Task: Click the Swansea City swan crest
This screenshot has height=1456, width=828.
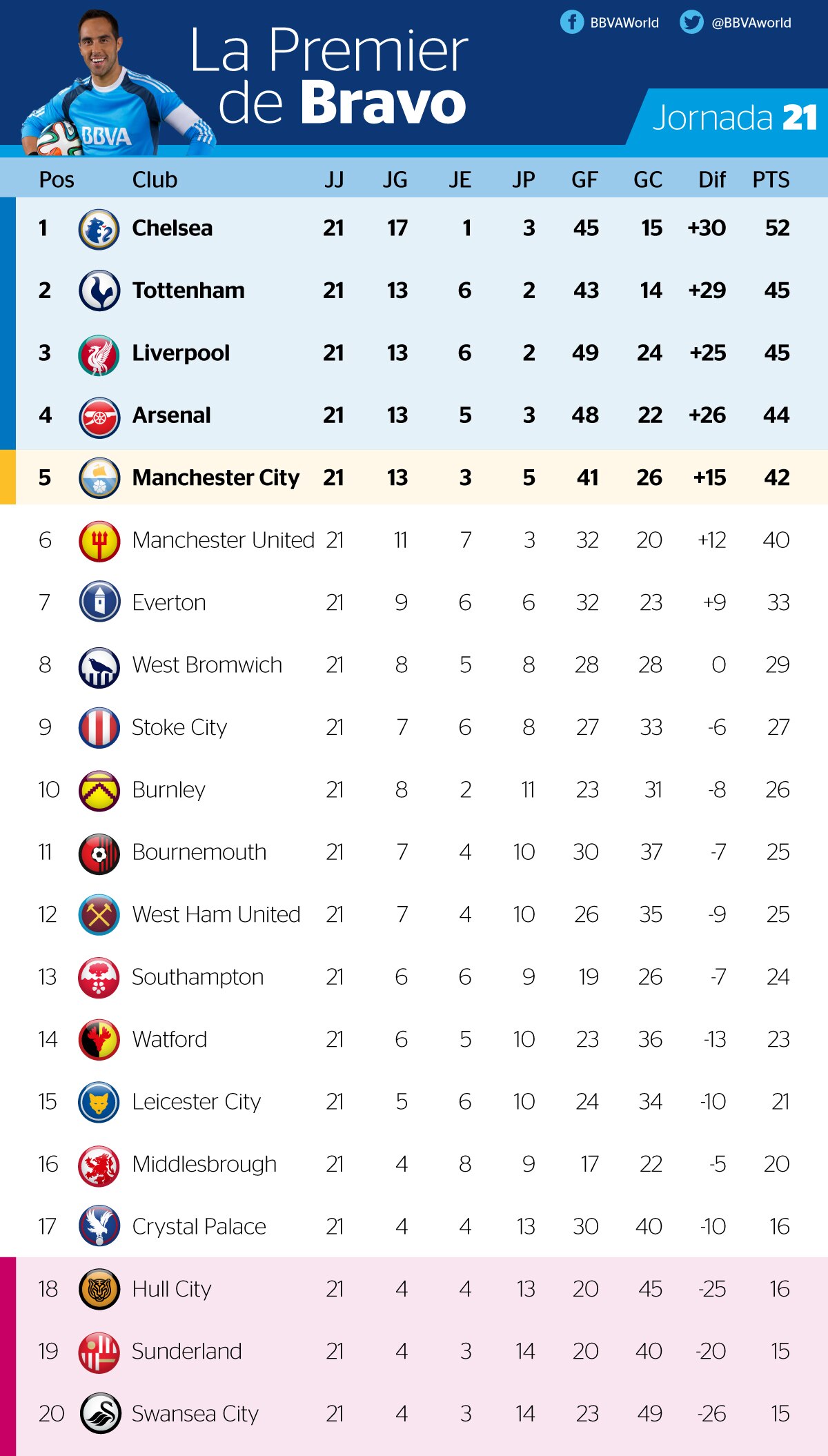Action: click(x=101, y=1413)
